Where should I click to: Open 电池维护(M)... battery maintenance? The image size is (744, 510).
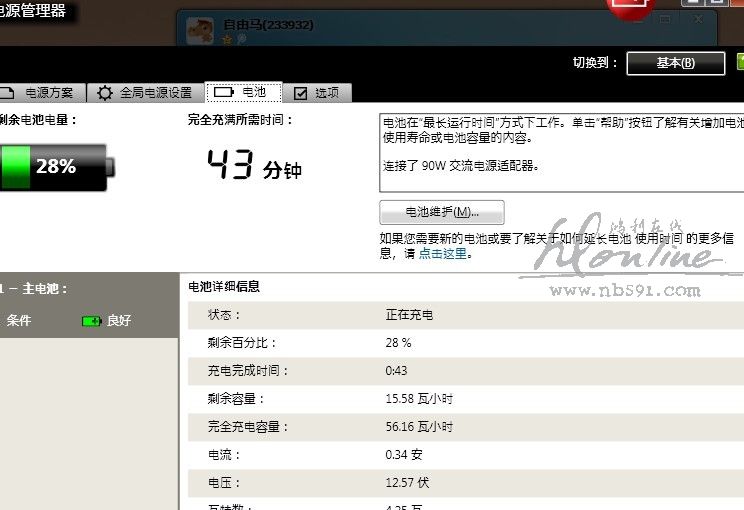click(x=441, y=212)
